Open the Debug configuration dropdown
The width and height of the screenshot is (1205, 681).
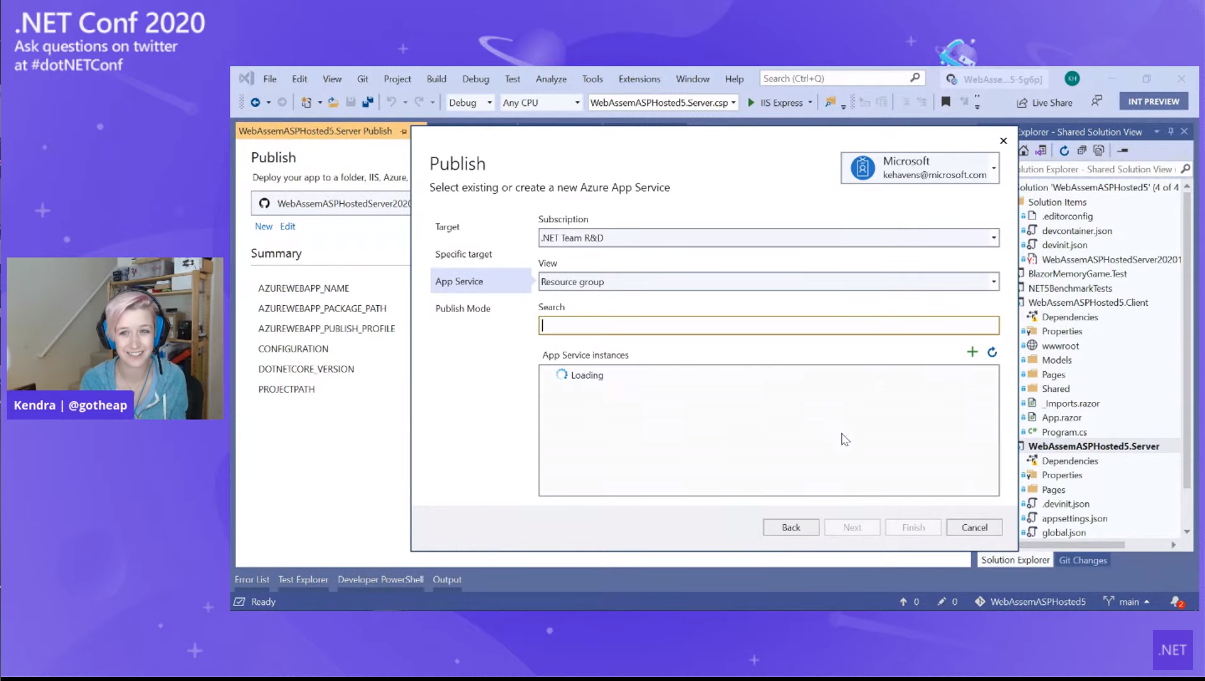470,102
